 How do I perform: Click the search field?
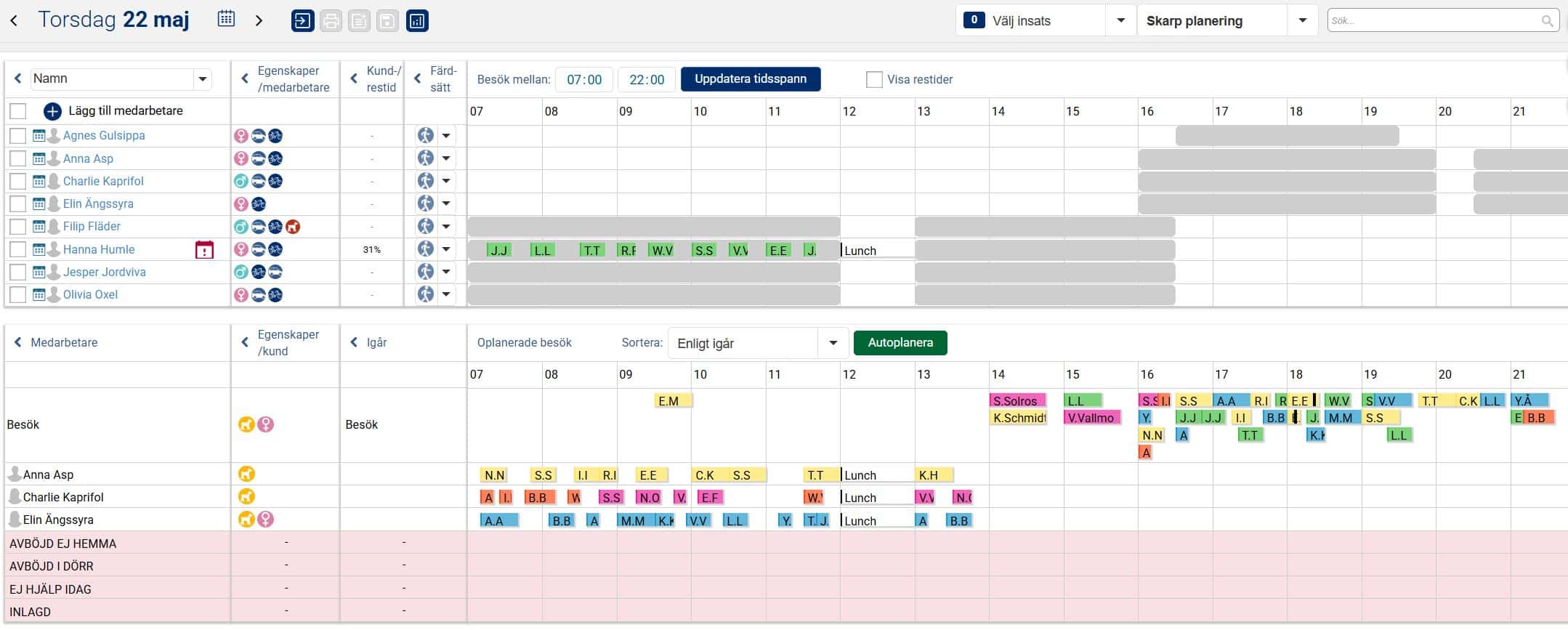pos(1435,21)
